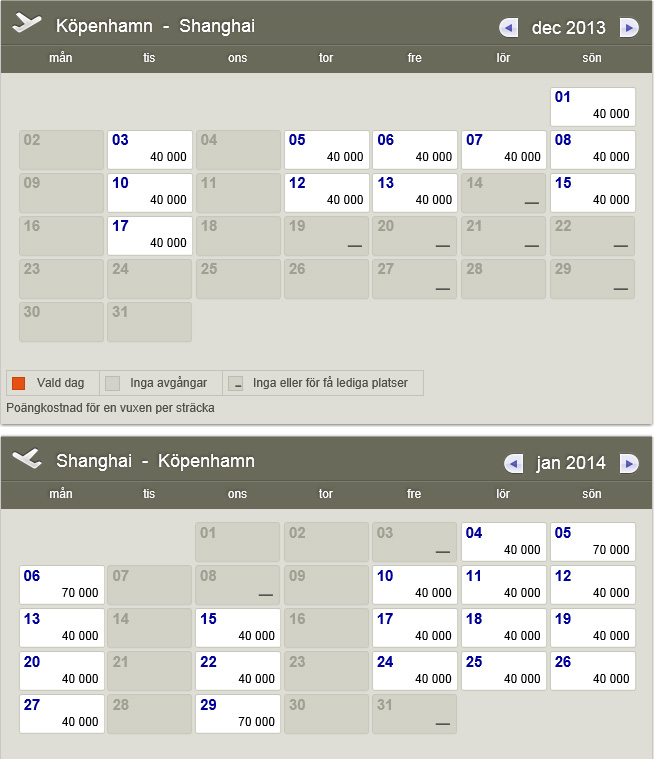Viewport: 654px width, 759px height.
Task: Choose December 08 outbound Sunday
Action: point(592,150)
